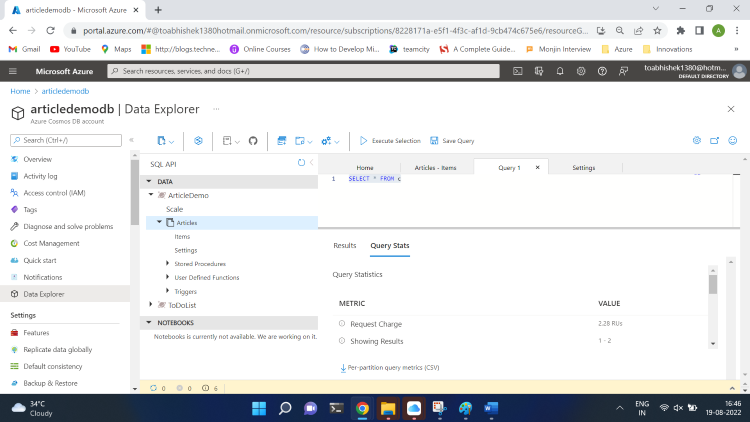Click the Save Query button

(452, 141)
